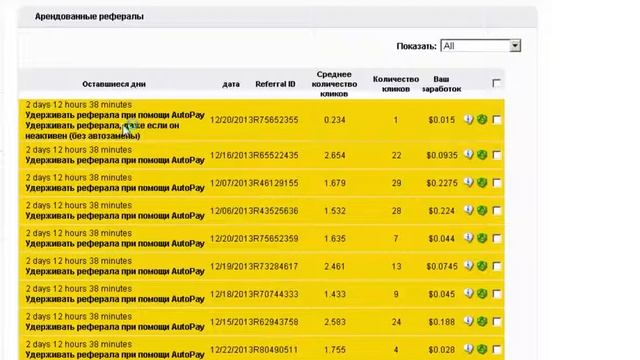Click the earnings value $0.0745

pos(442,267)
